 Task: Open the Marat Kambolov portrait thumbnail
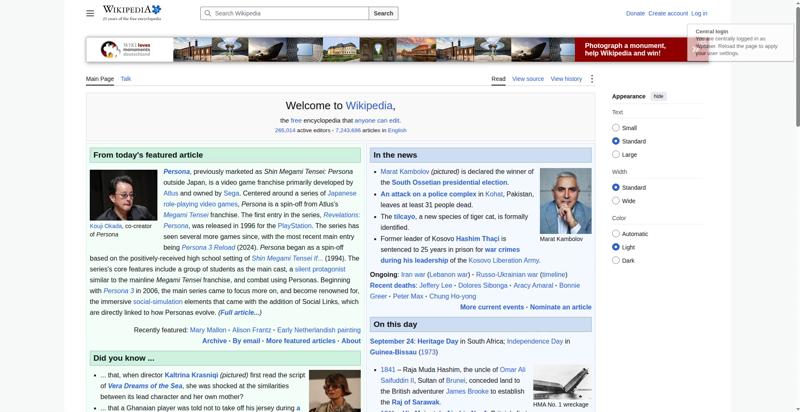click(566, 201)
